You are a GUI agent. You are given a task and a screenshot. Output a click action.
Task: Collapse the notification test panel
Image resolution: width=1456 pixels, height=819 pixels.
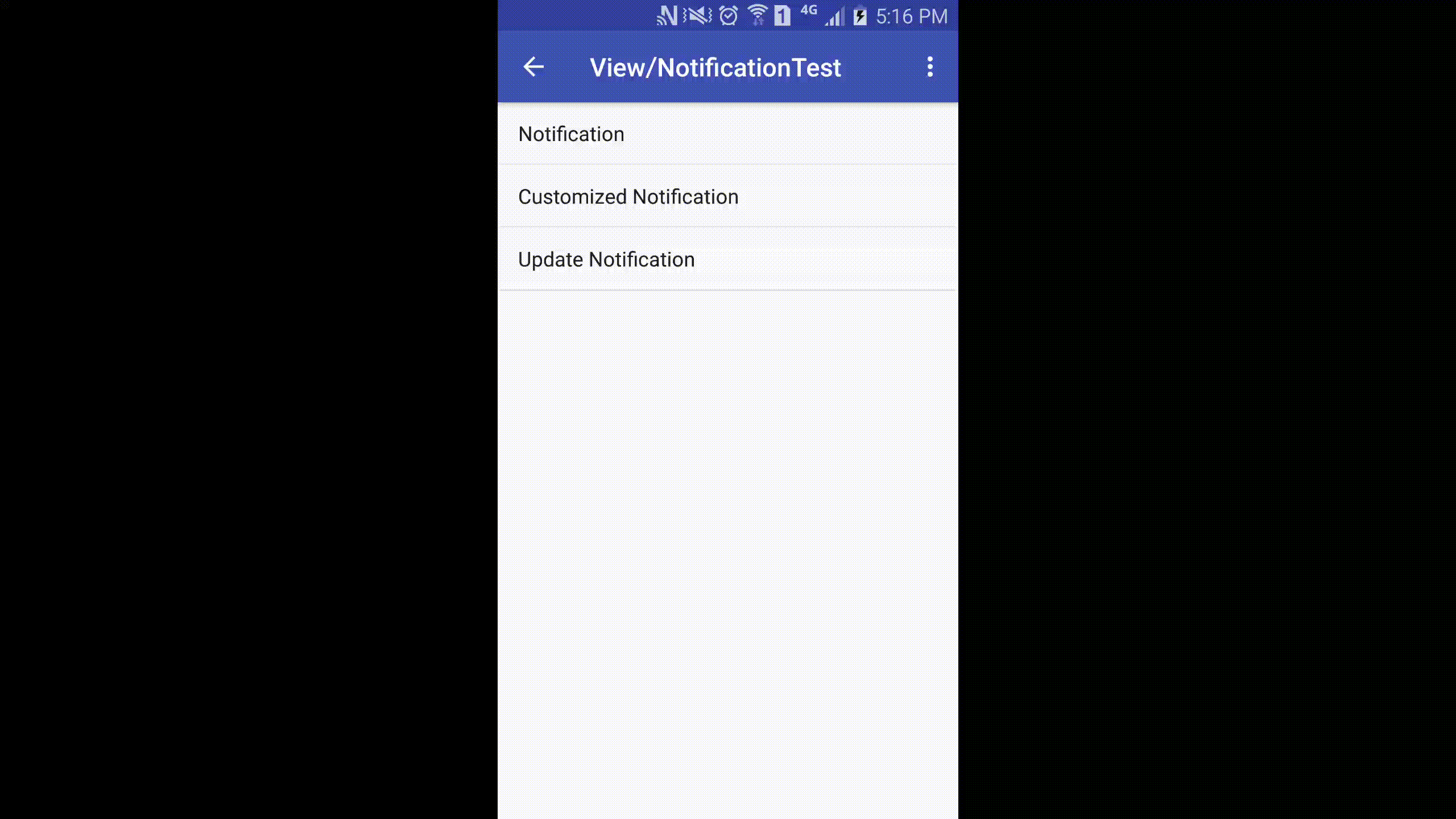tap(533, 67)
